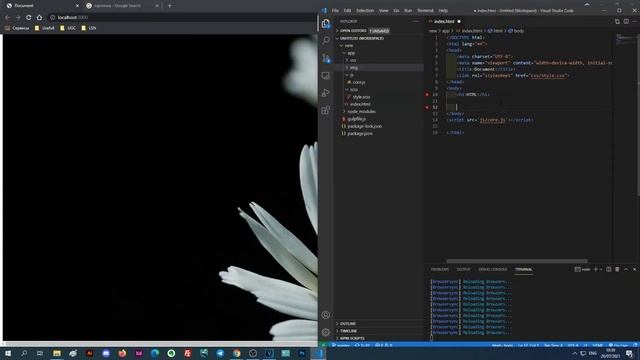
Task: Close the terminal panel
Action: coord(634,269)
